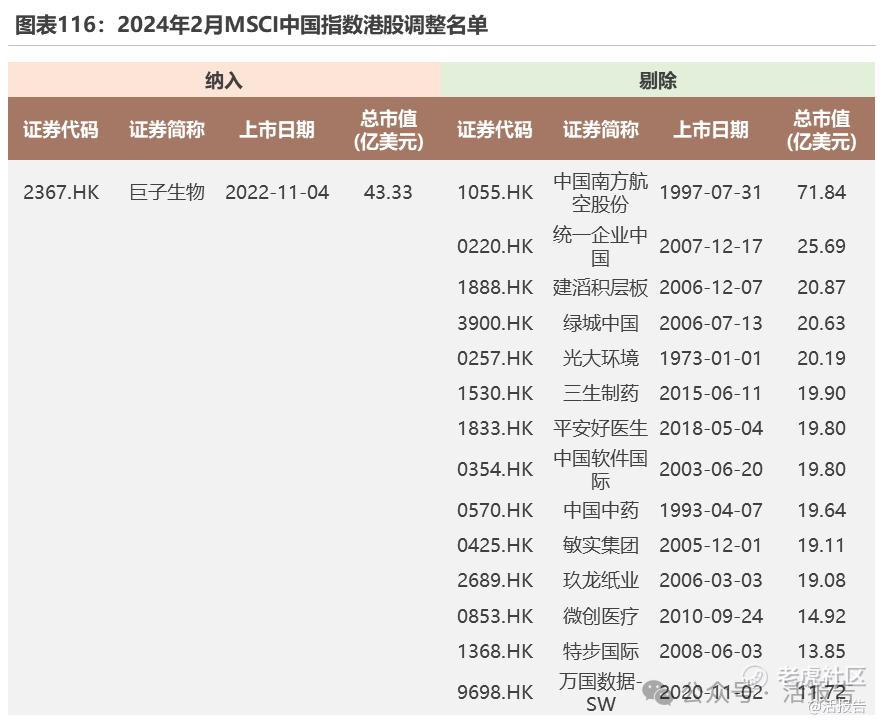This screenshot has width=883, height=727.
Task: Select listing date 2006-07-13
Action: point(711,323)
